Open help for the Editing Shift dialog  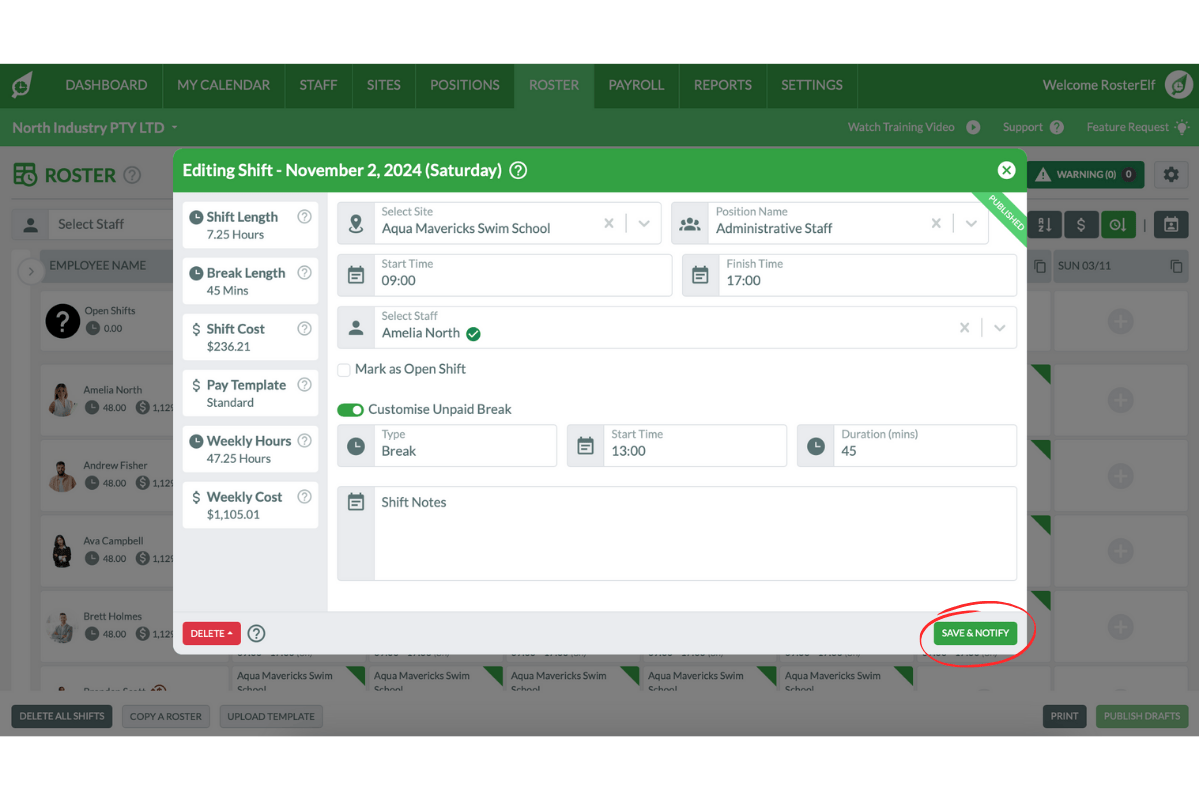coord(517,170)
